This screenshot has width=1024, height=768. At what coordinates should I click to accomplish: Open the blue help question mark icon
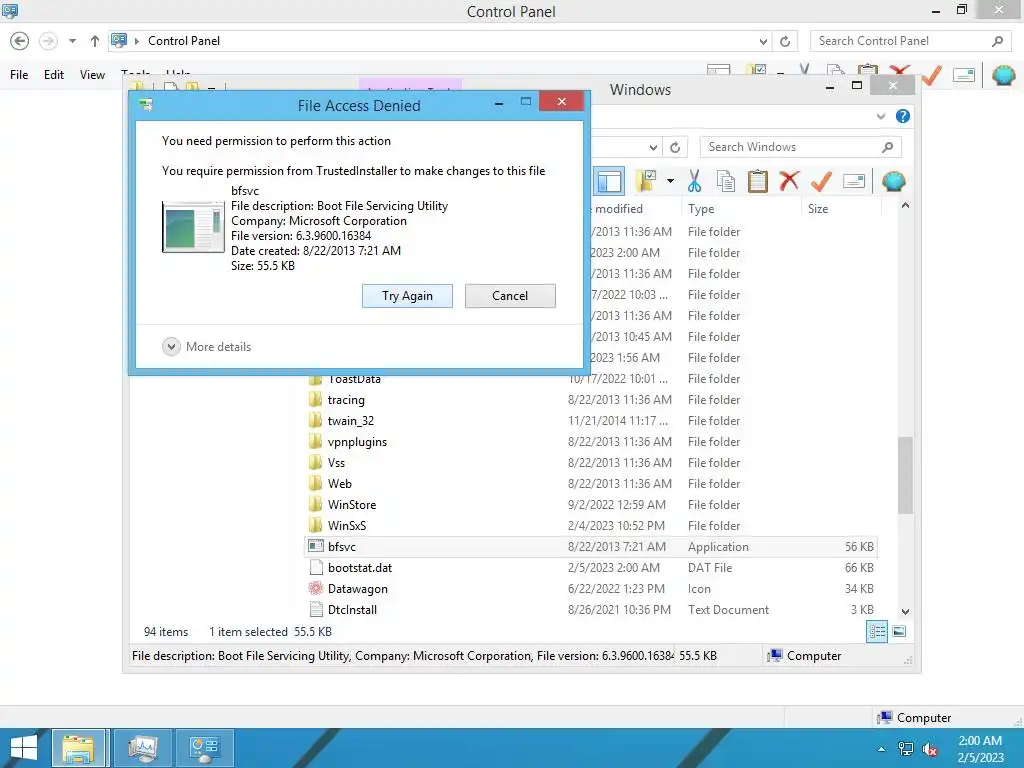tap(903, 116)
